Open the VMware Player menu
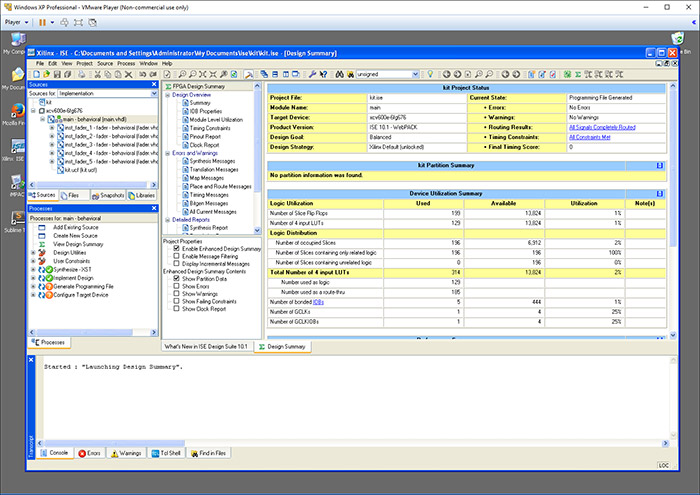Screen dimensions: 700x495 [17, 22]
